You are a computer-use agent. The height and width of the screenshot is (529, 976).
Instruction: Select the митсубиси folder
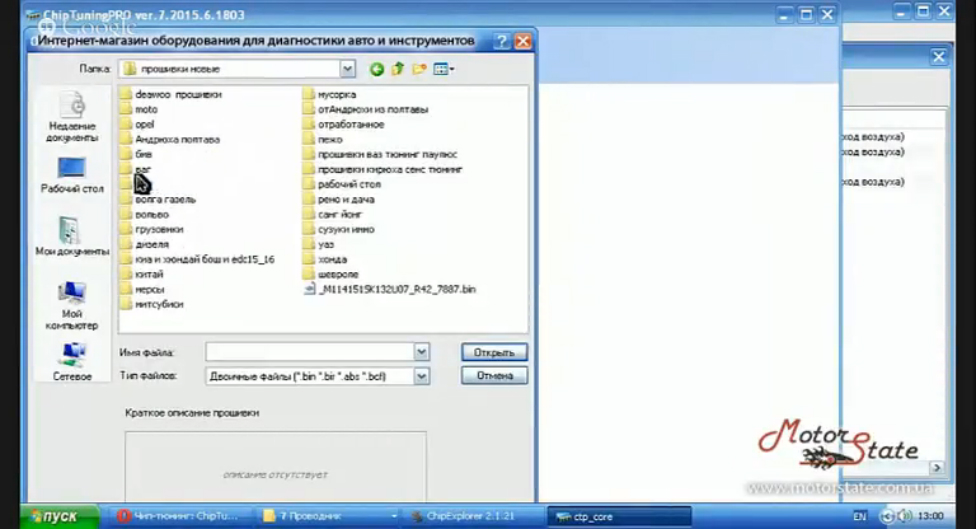coord(152,304)
